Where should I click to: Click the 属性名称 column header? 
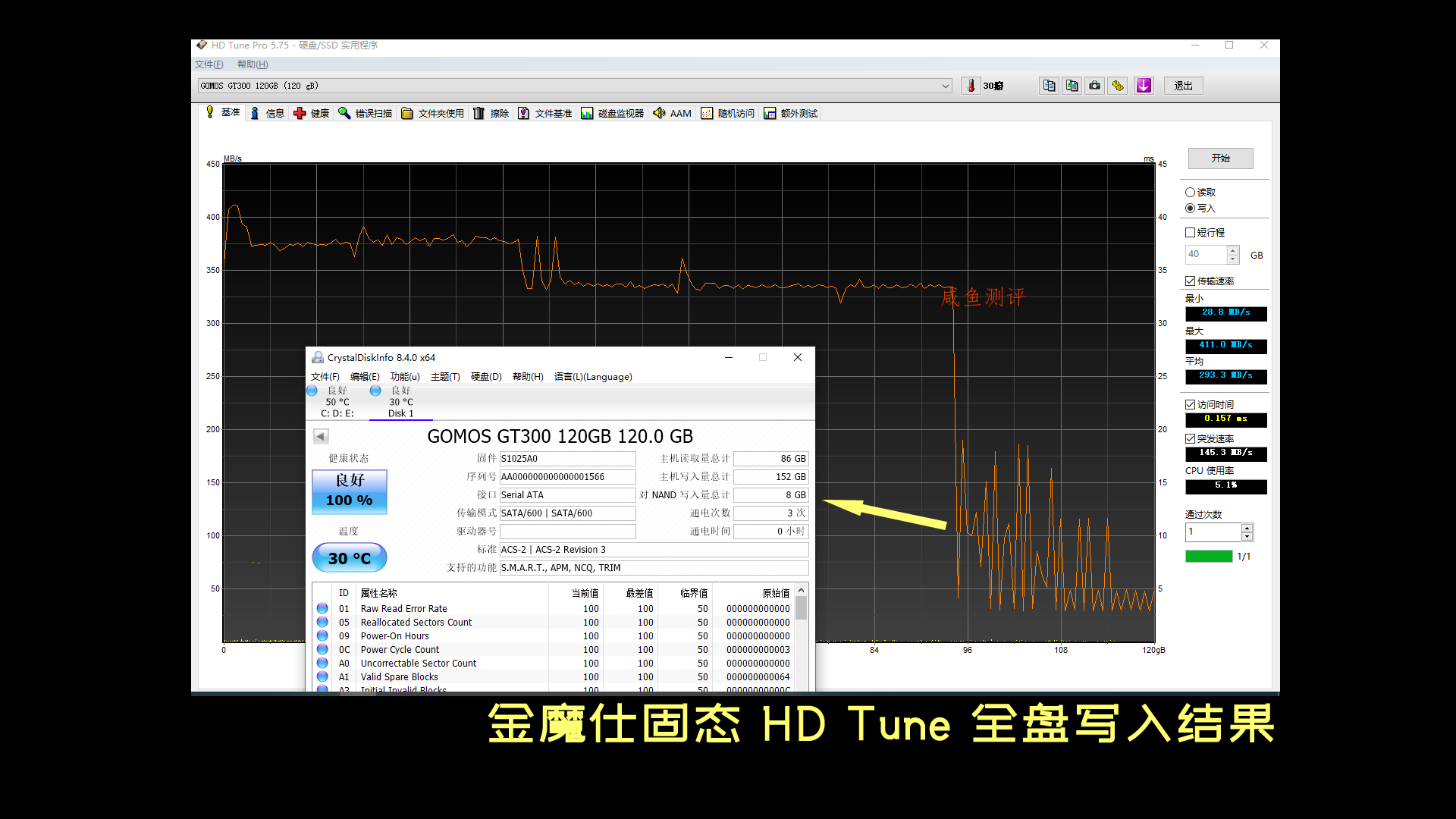(x=452, y=593)
